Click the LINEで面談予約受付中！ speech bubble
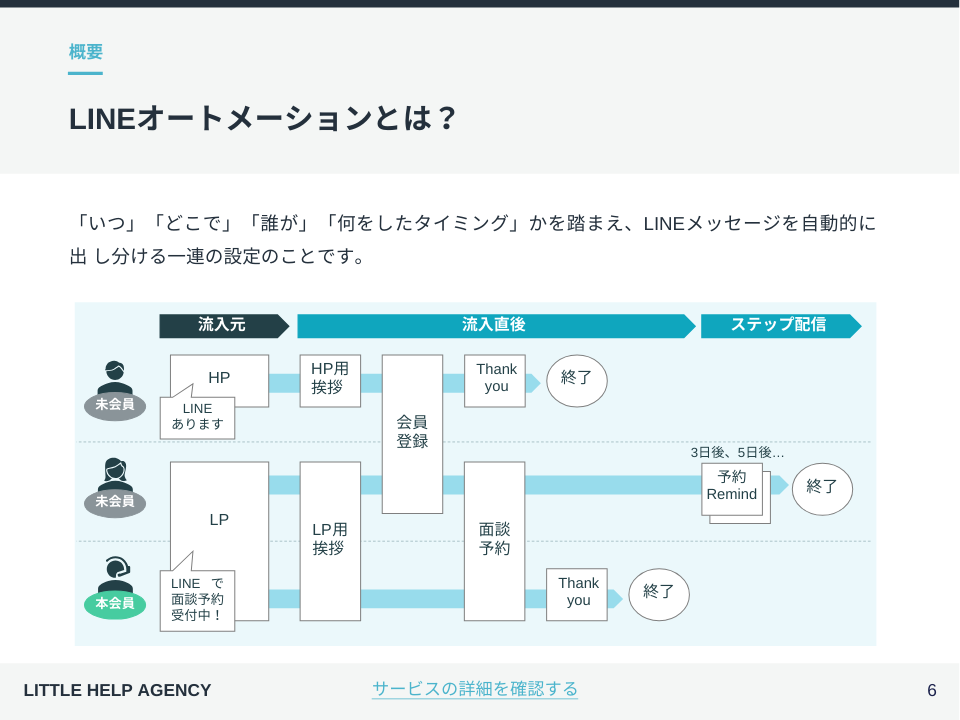Viewport: 960px width, 720px height. pos(197,600)
